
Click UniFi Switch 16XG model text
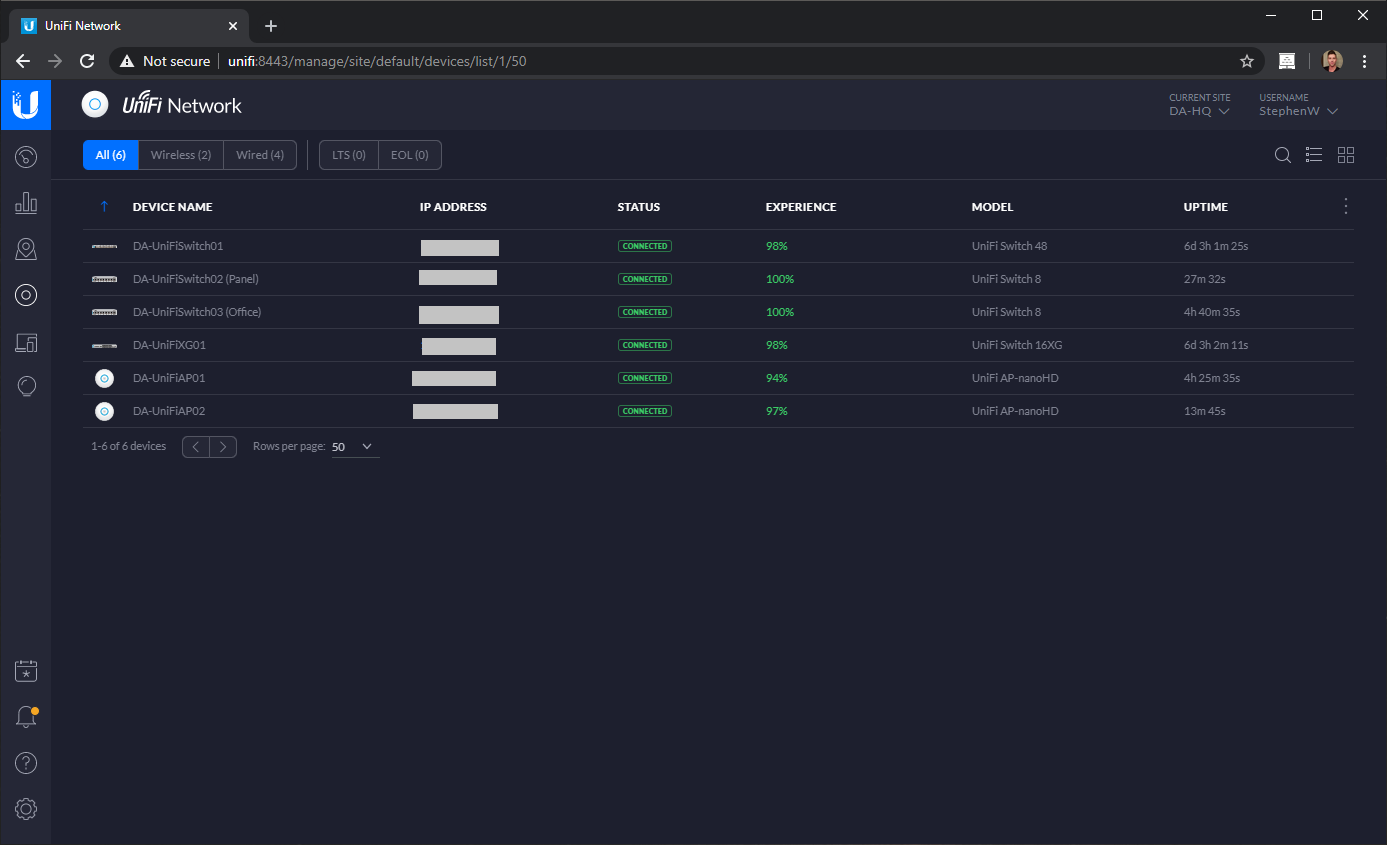1017,345
